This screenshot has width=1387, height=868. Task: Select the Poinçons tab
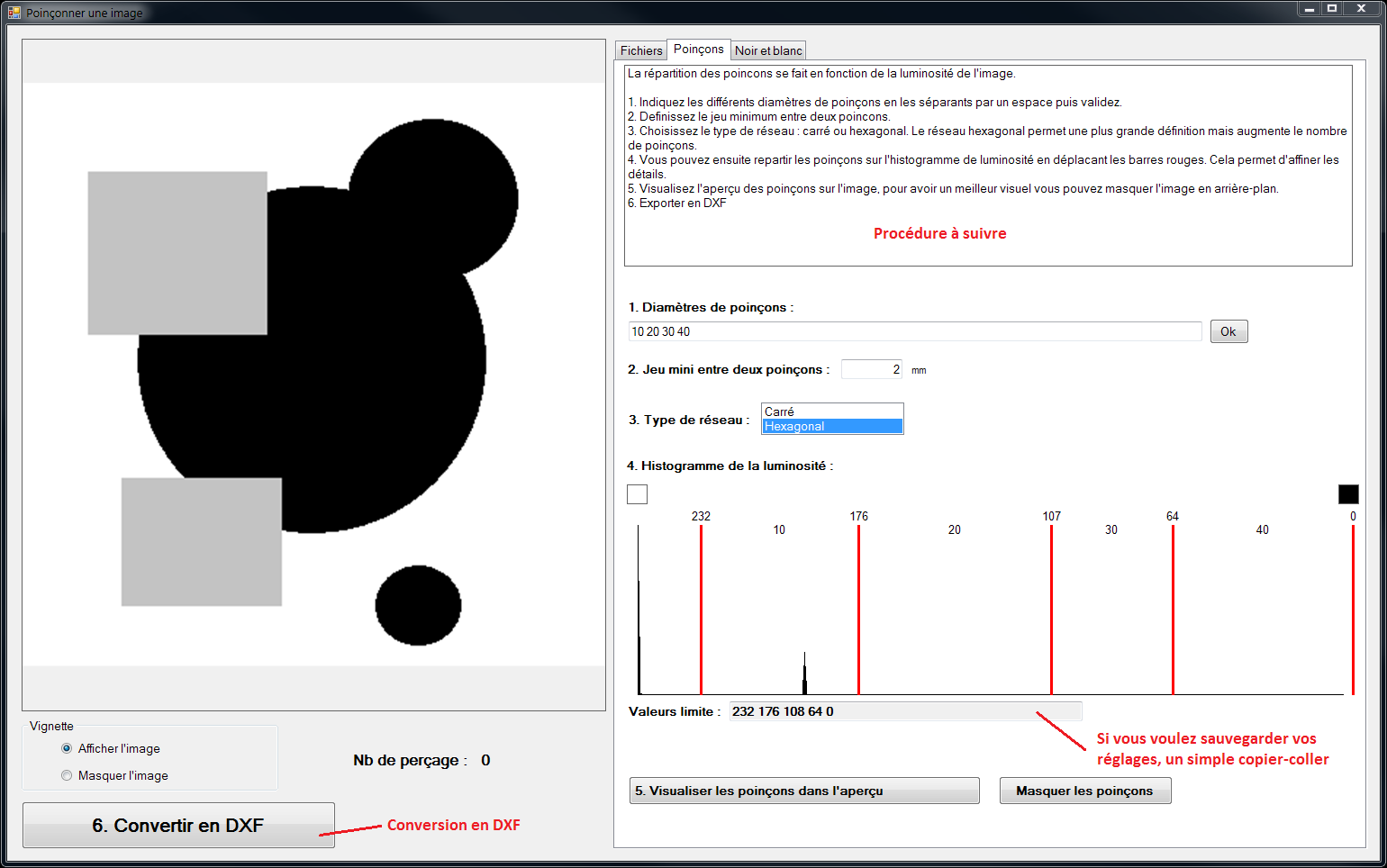point(698,50)
